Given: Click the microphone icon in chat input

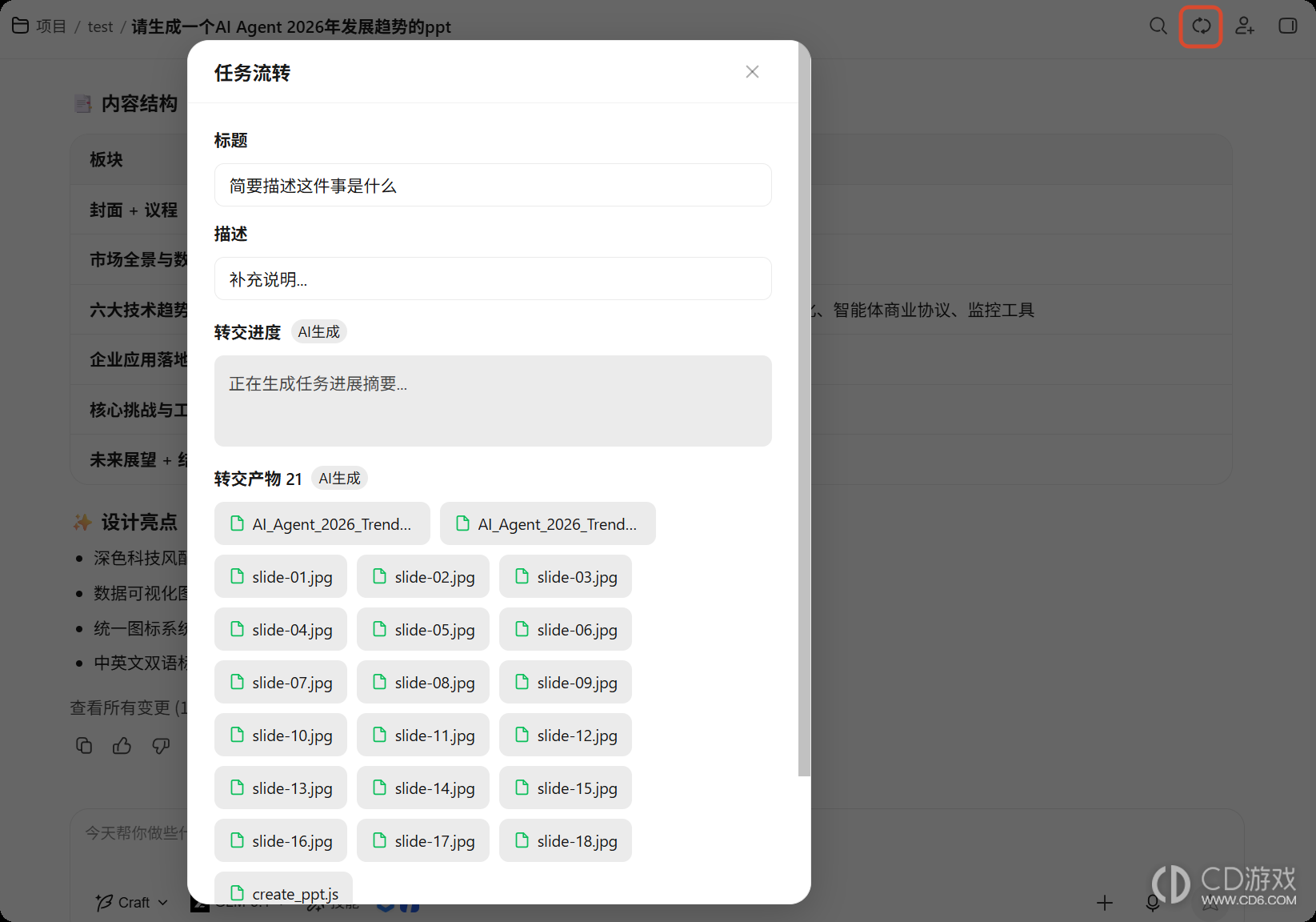Looking at the screenshot, I should [1153, 903].
